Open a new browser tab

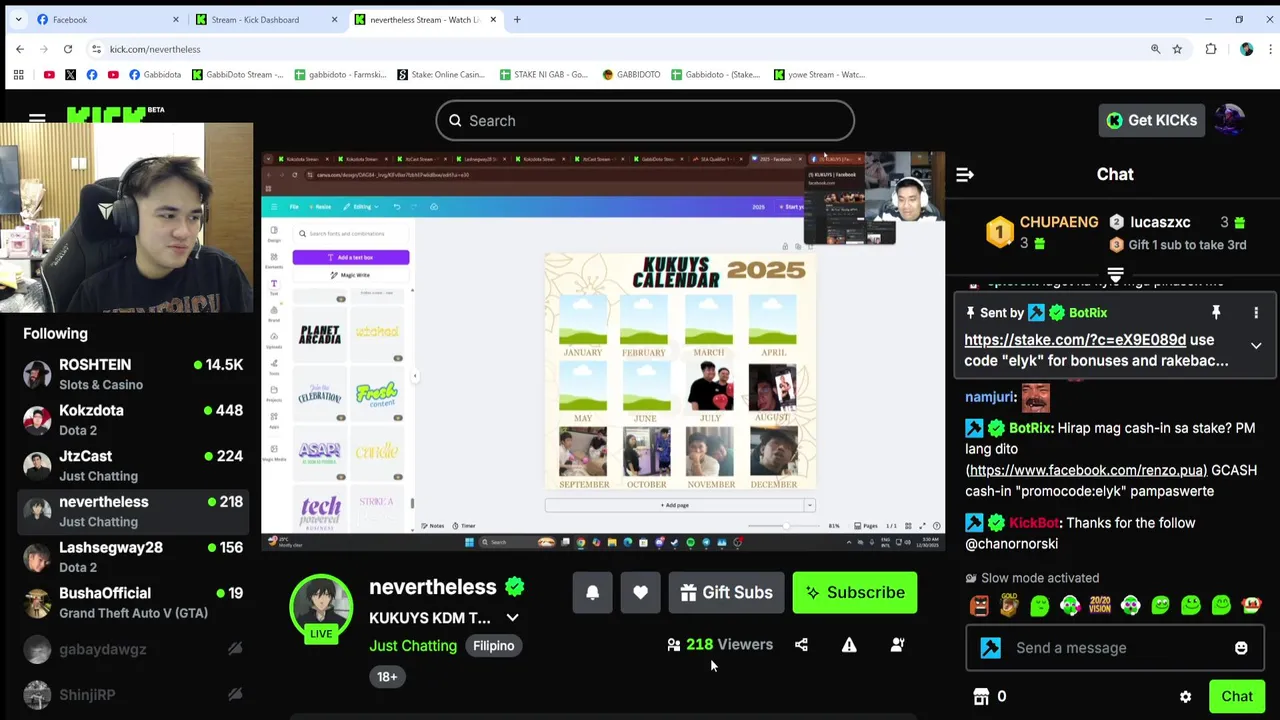tap(517, 20)
